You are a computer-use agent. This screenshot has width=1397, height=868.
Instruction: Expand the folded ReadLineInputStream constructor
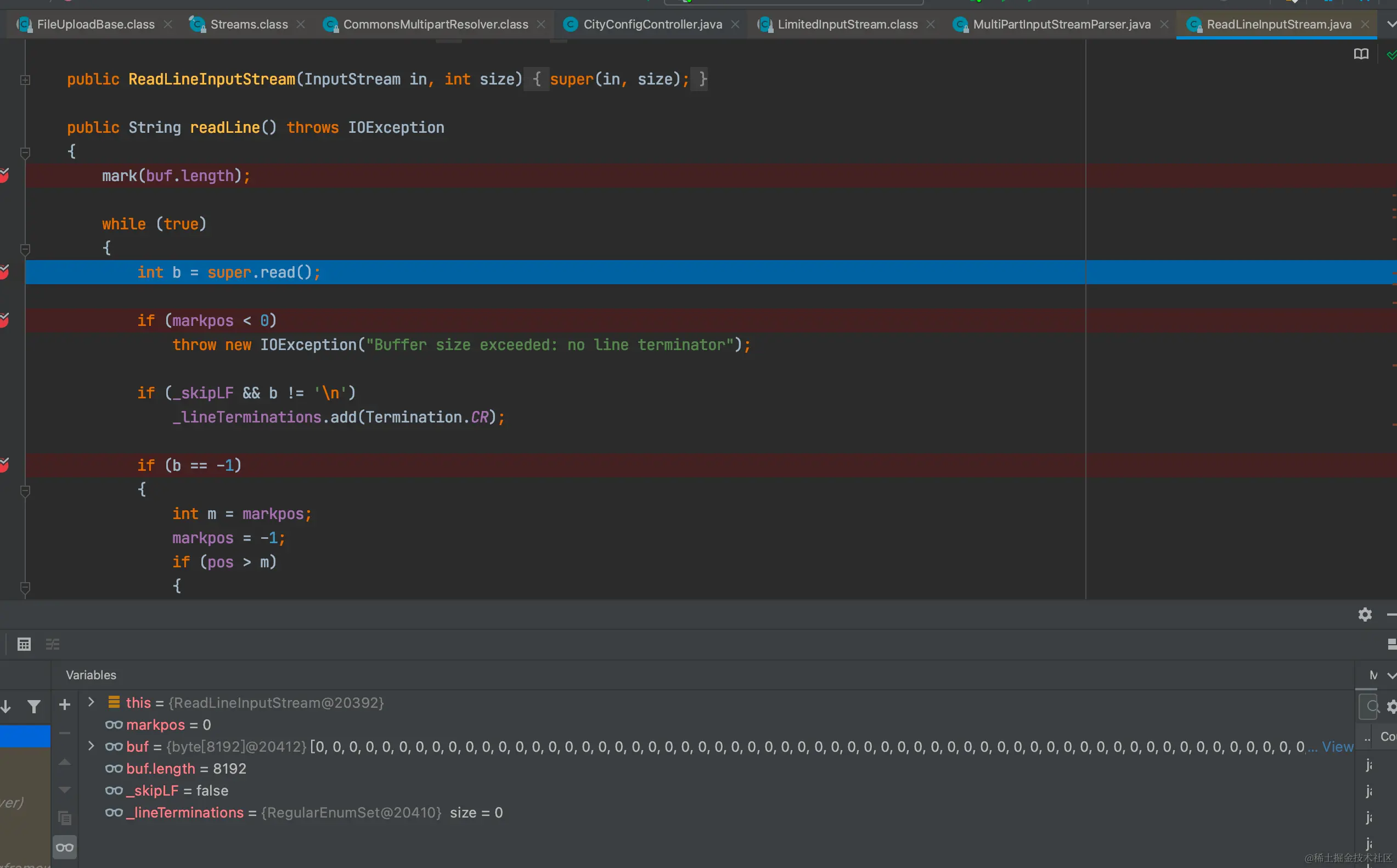click(25, 80)
